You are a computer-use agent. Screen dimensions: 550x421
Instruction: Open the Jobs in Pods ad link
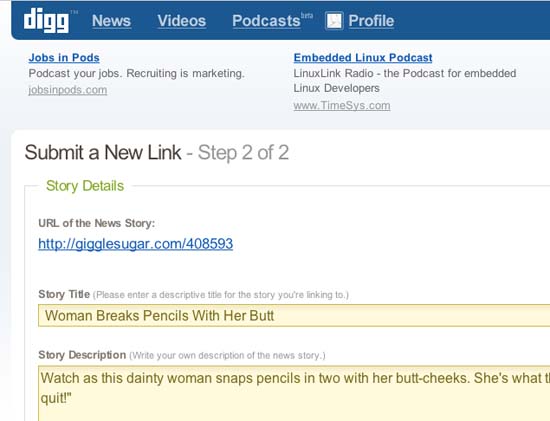pyautogui.click(x=64, y=58)
